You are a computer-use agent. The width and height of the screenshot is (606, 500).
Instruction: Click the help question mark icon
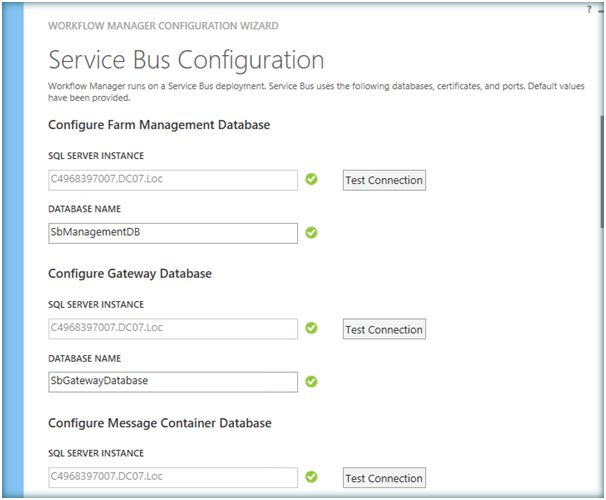click(589, 8)
